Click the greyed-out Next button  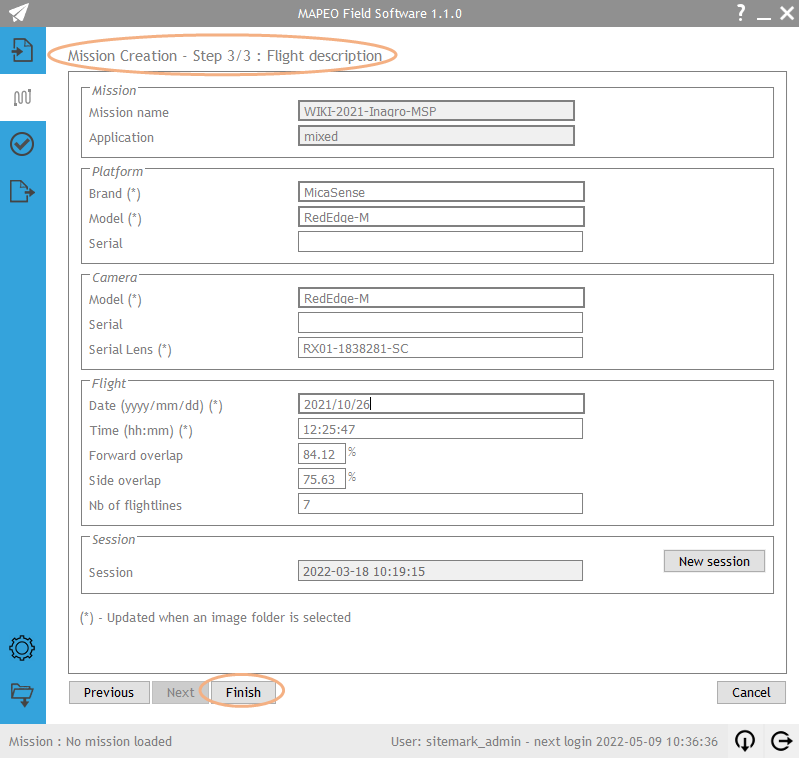(180, 692)
